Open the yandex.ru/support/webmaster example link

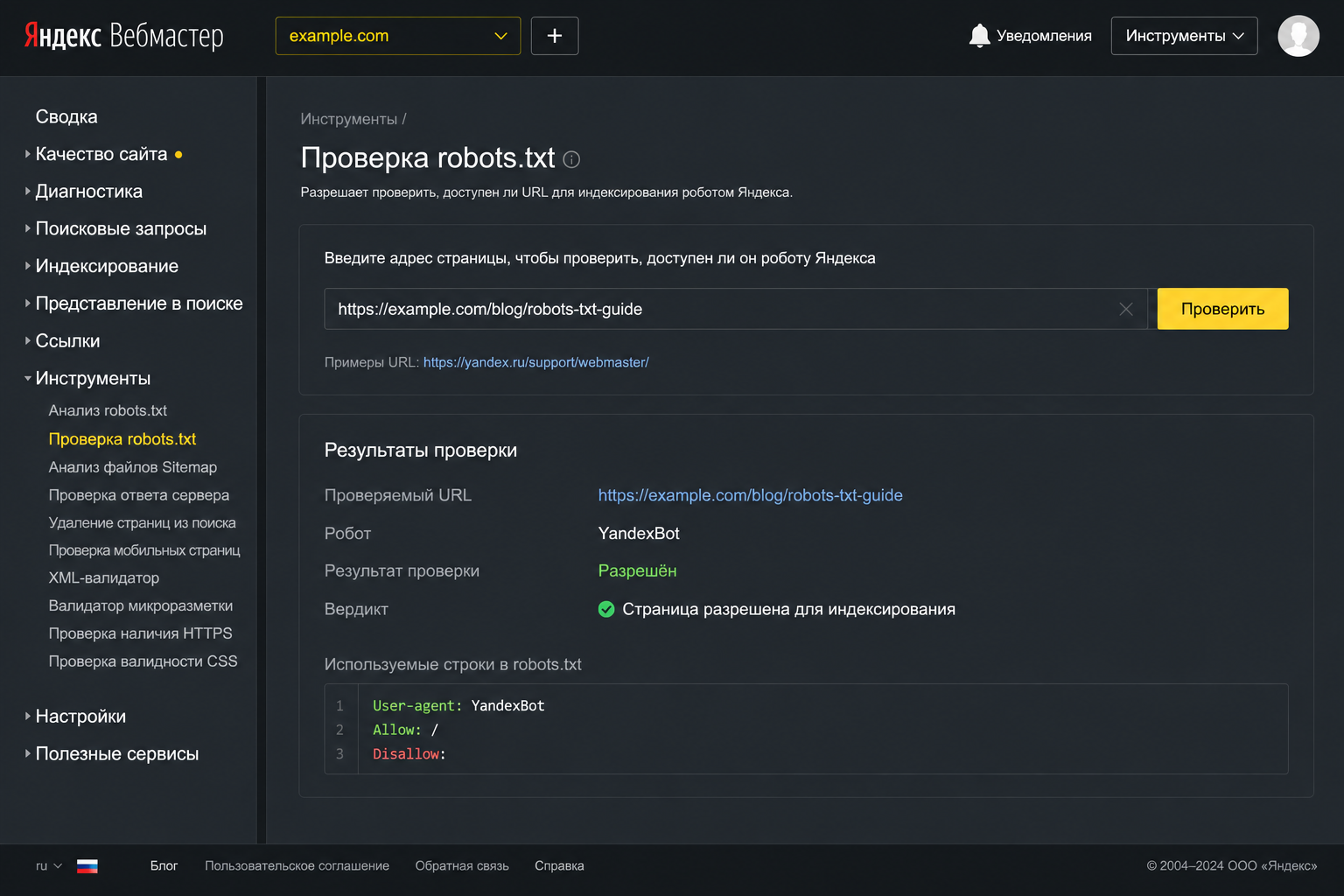click(x=536, y=362)
